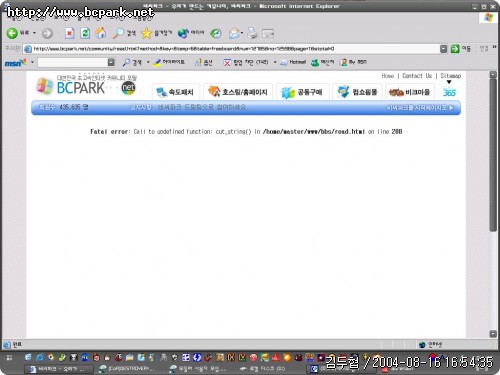Click the vertical scrollbar thumb
This screenshot has width=500, height=375.
coord(493,155)
